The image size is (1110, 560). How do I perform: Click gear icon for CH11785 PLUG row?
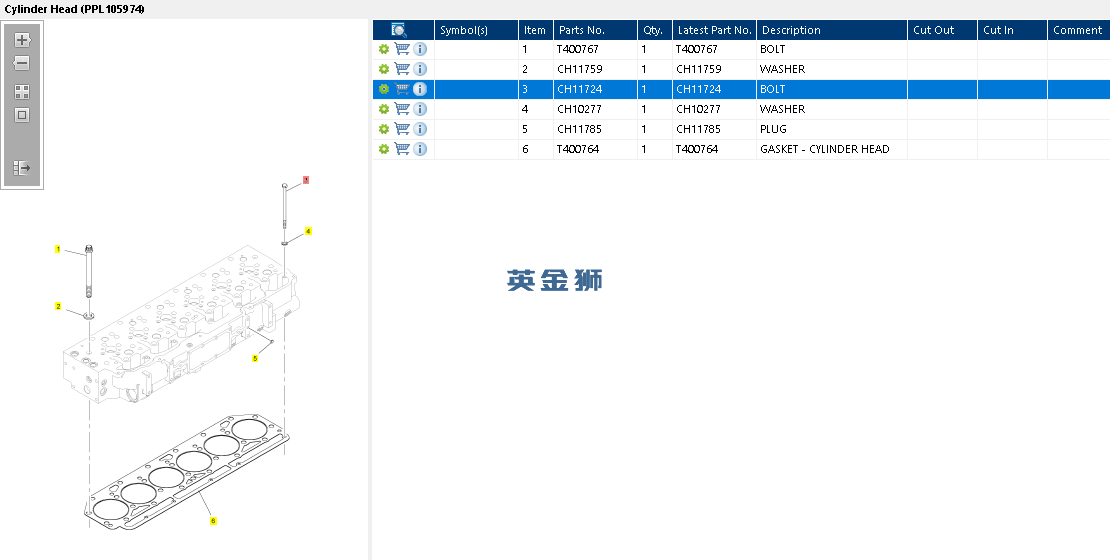(384, 129)
